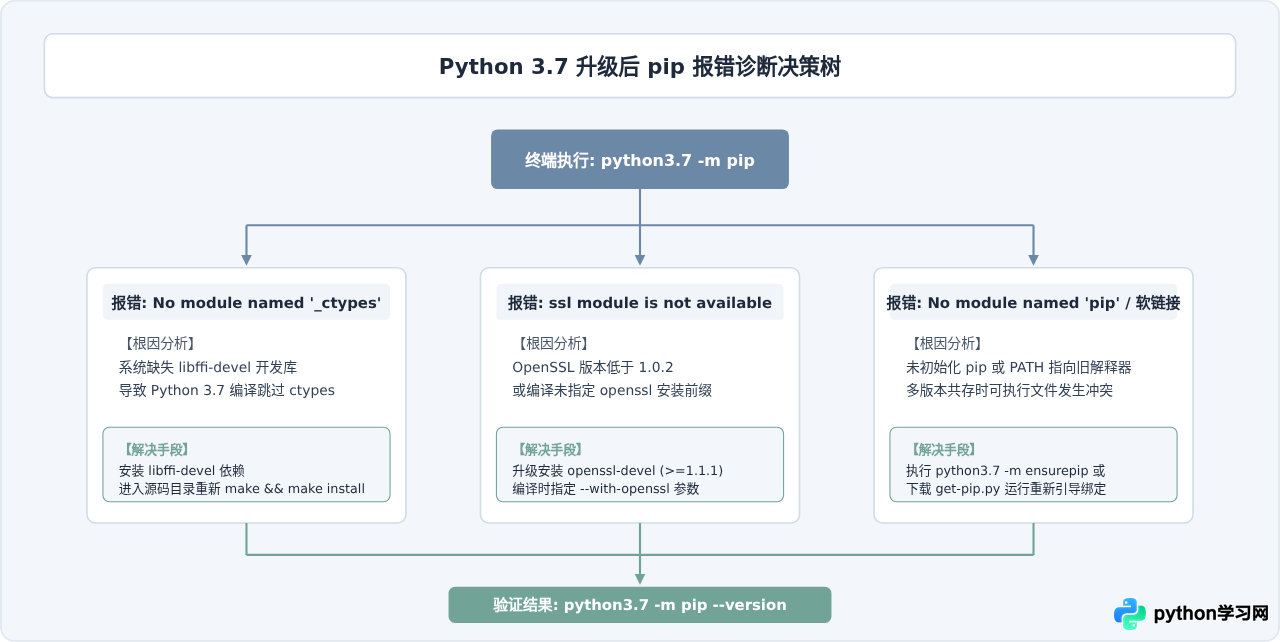Select the header "报错: No module named 'pip' / 软链接"
Image resolution: width=1280 pixels, height=642 pixels.
click(x=1033, y=303)
